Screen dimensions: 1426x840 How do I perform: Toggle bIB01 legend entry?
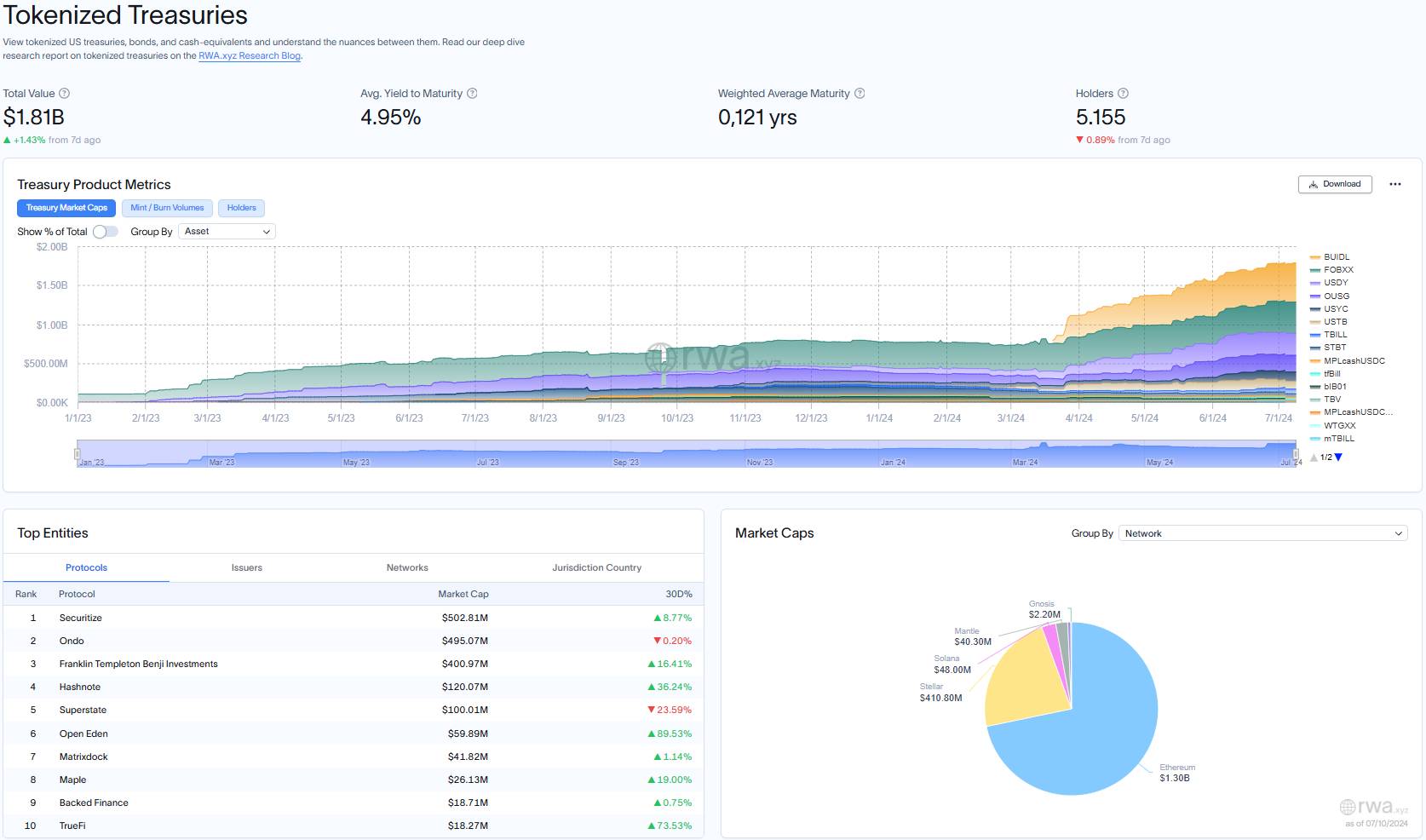tap(1328, 387)
